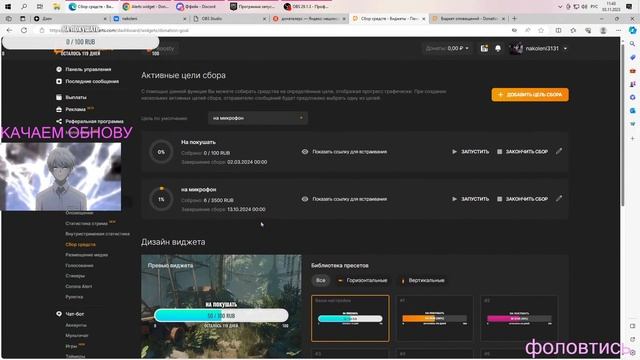The width and height of the screenshot is (640, 360).
Task: Open Стикеры in the sidebar
Action: point(75,276)
